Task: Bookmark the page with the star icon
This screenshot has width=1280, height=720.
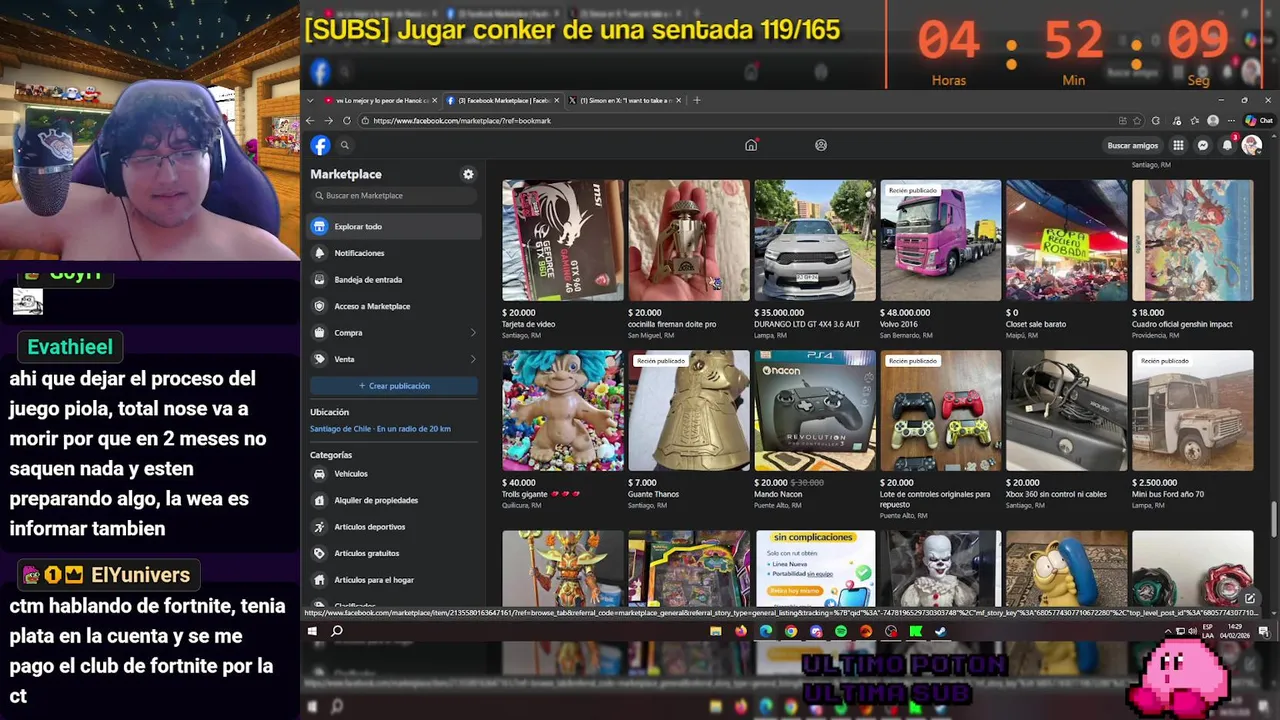Action: pos(1137,121)
